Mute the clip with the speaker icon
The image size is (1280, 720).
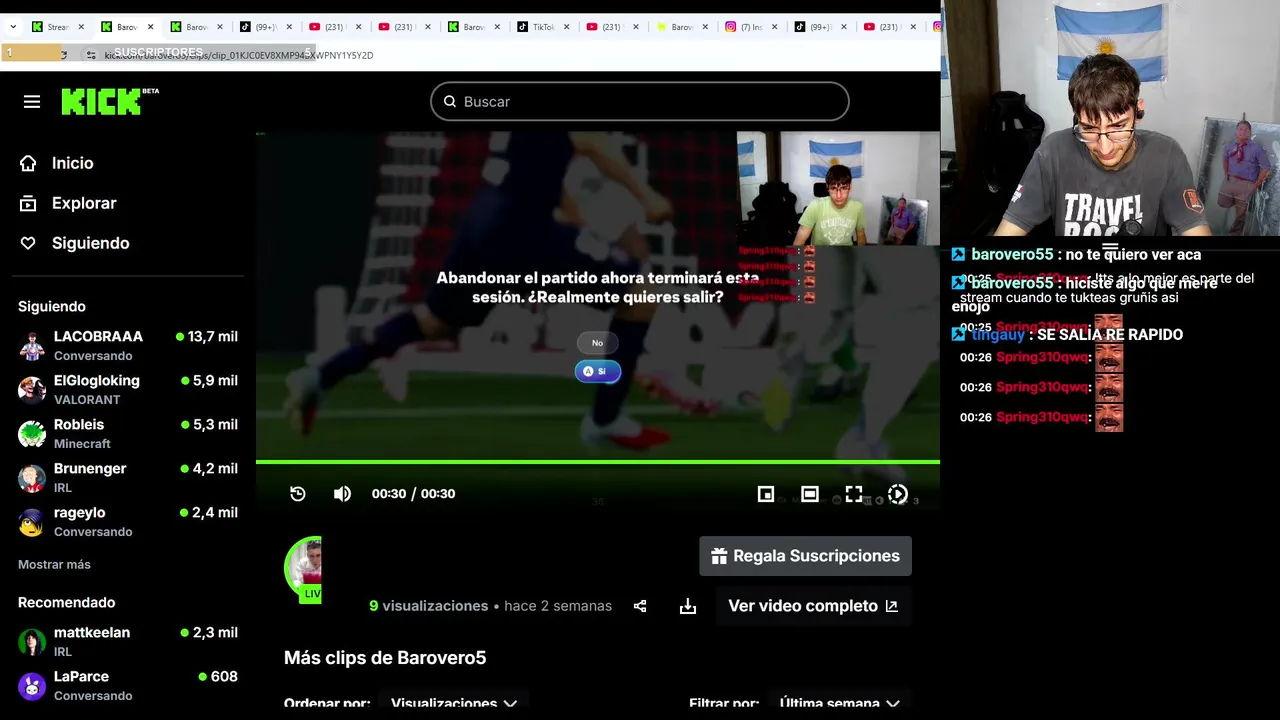(342, 493)
